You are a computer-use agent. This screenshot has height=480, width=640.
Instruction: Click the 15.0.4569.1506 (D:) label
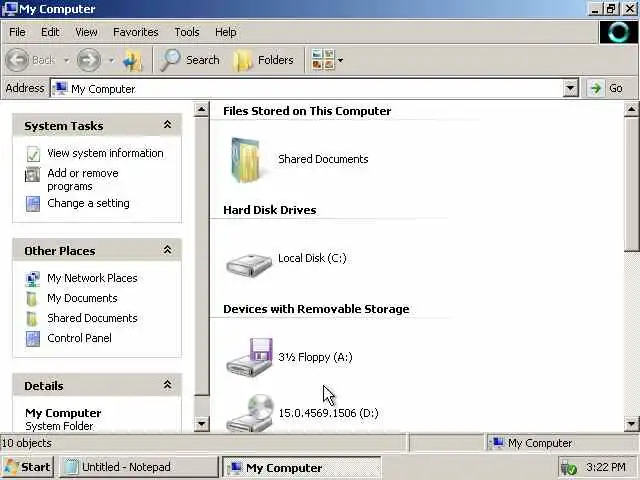[x=329, y=413]
